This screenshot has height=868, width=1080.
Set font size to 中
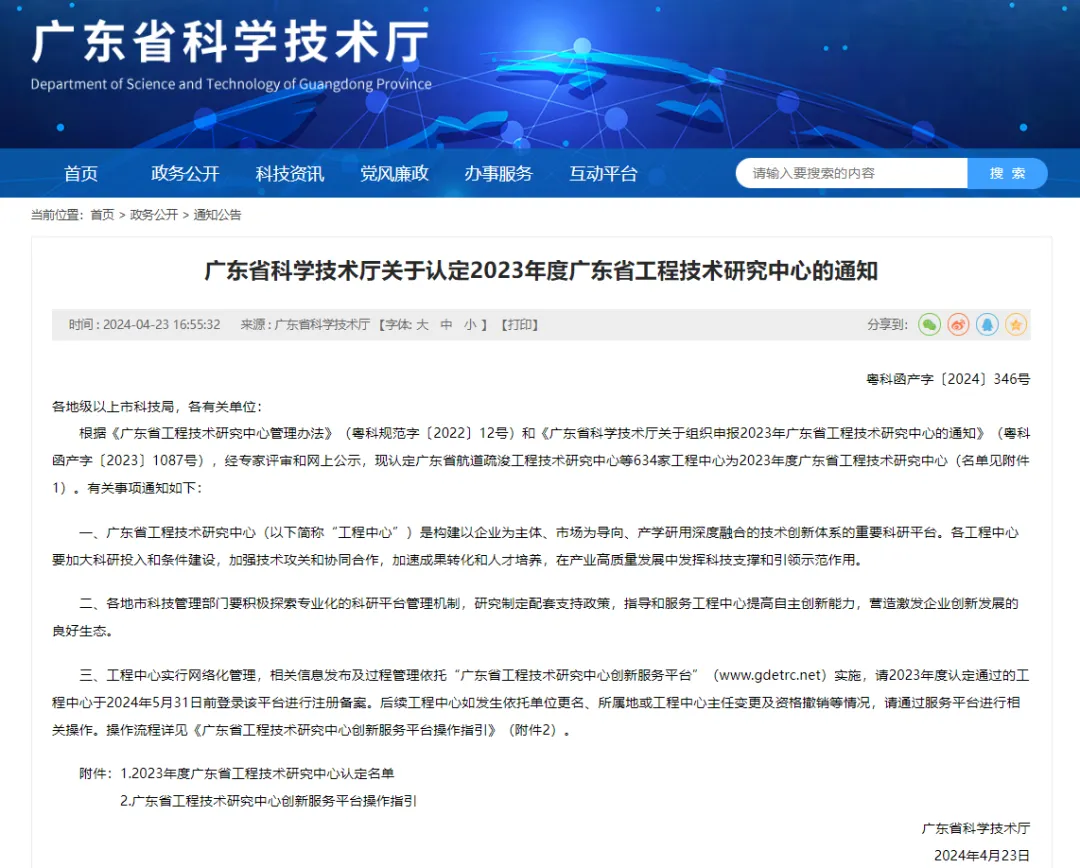[446, 324]
